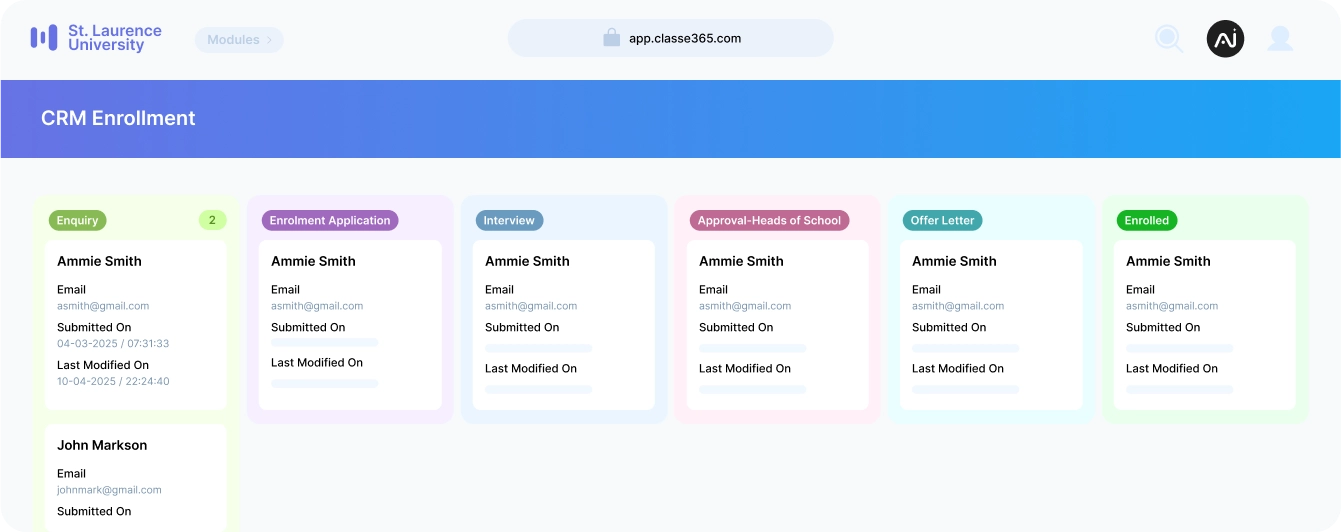Click johnmark@gmail.com email address

[109, 490]
